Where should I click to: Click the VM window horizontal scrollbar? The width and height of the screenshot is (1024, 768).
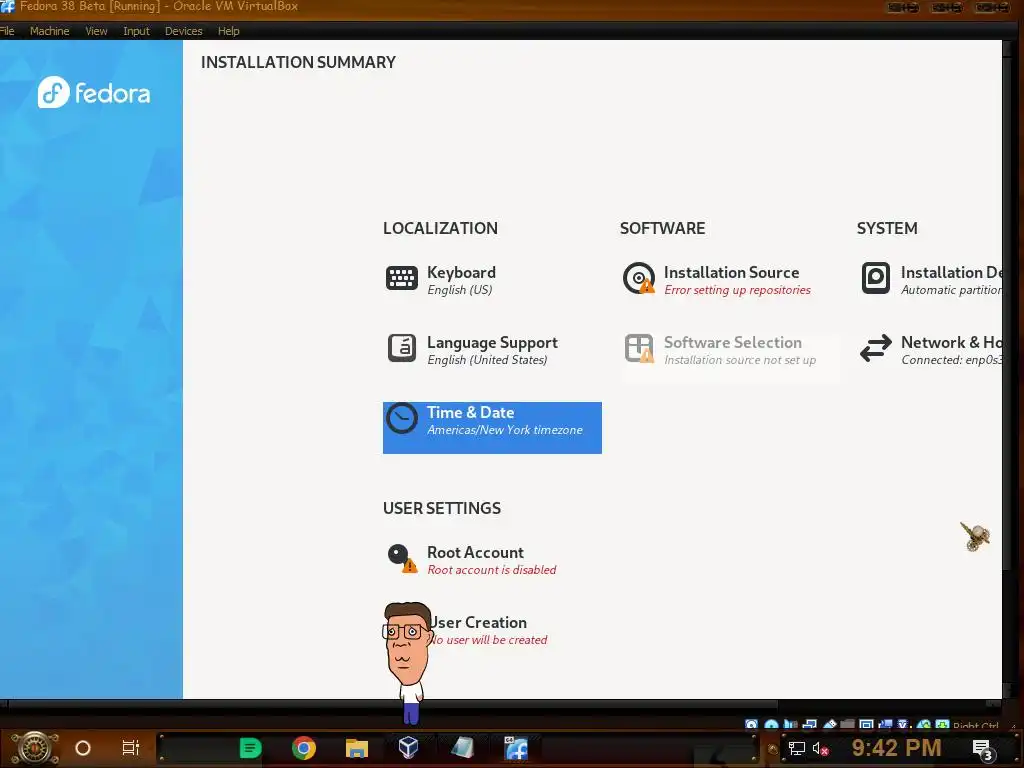coord(392,705)
